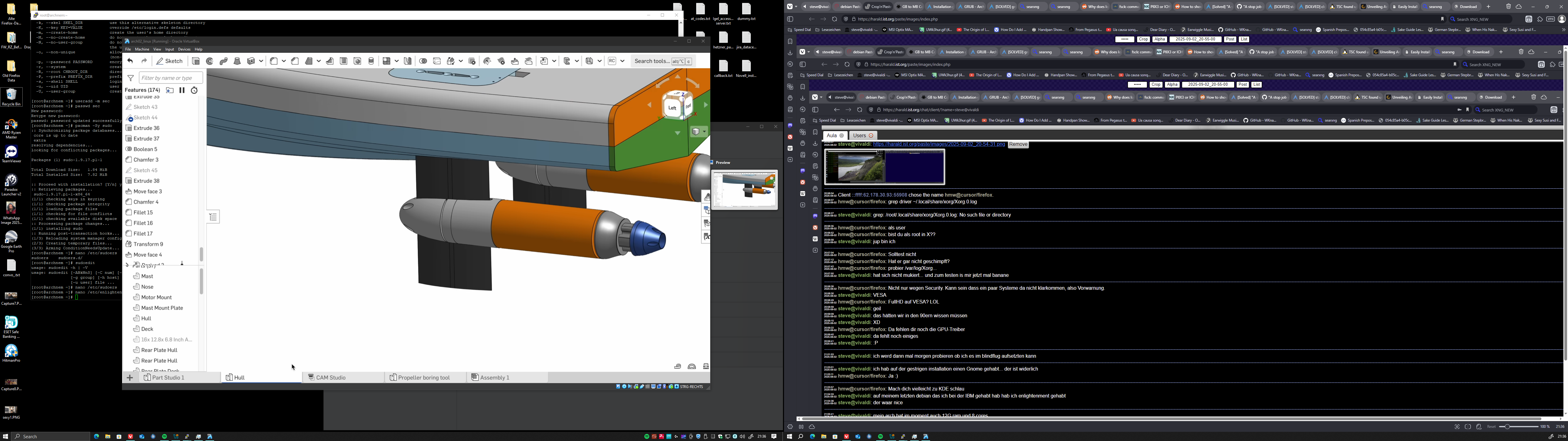Click the Undo arrow in Onshape toolbar
The image size is (1568, 441).
tap(130, 61)
